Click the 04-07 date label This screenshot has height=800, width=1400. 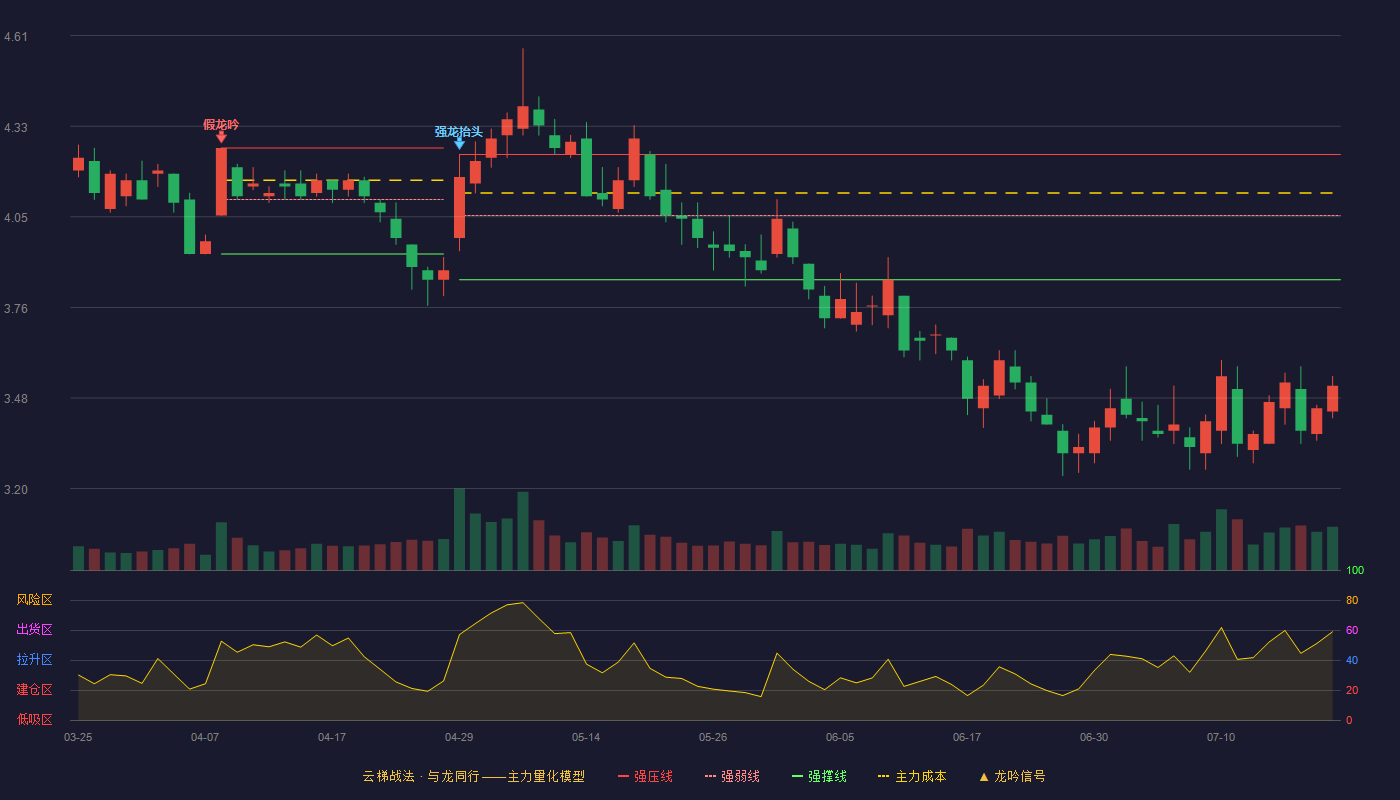(x=205, y=737)
